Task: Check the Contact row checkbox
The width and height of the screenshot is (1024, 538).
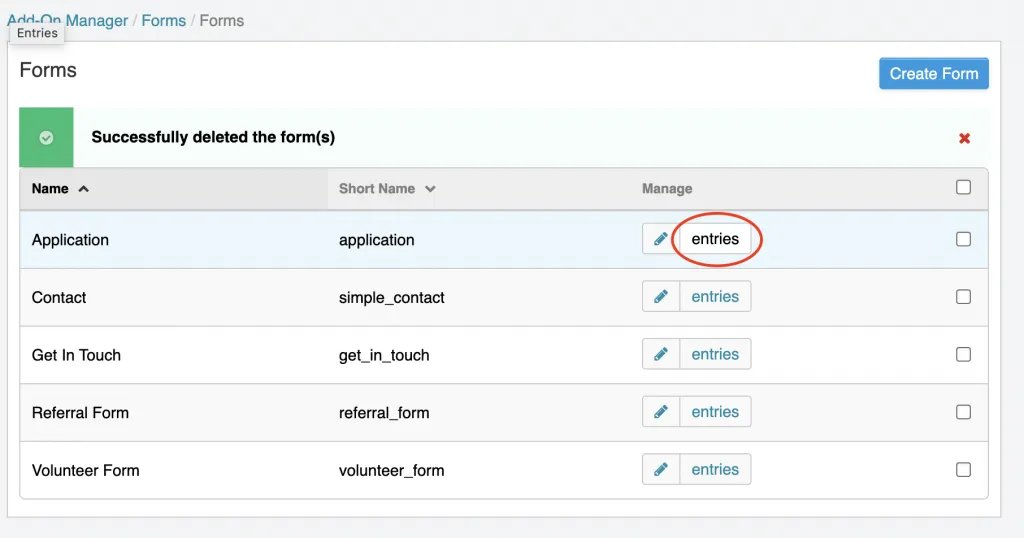Action: pos(963,296)
